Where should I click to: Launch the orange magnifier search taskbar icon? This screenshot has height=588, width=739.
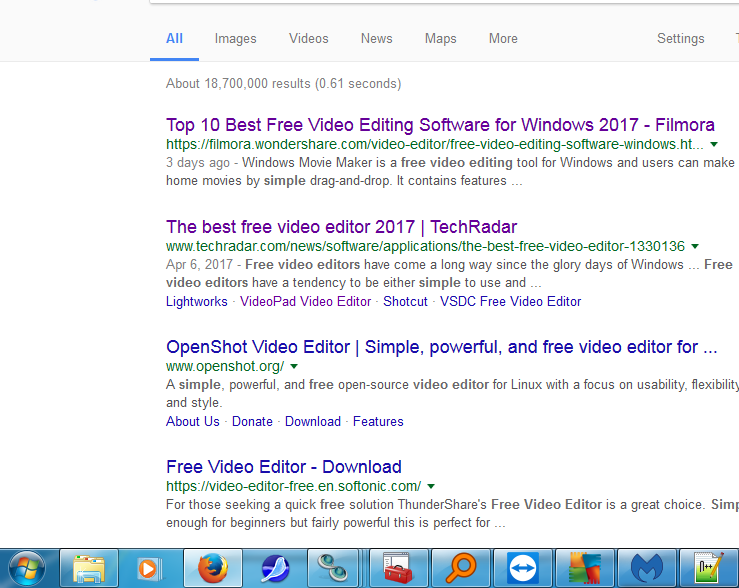pos(460,569)
